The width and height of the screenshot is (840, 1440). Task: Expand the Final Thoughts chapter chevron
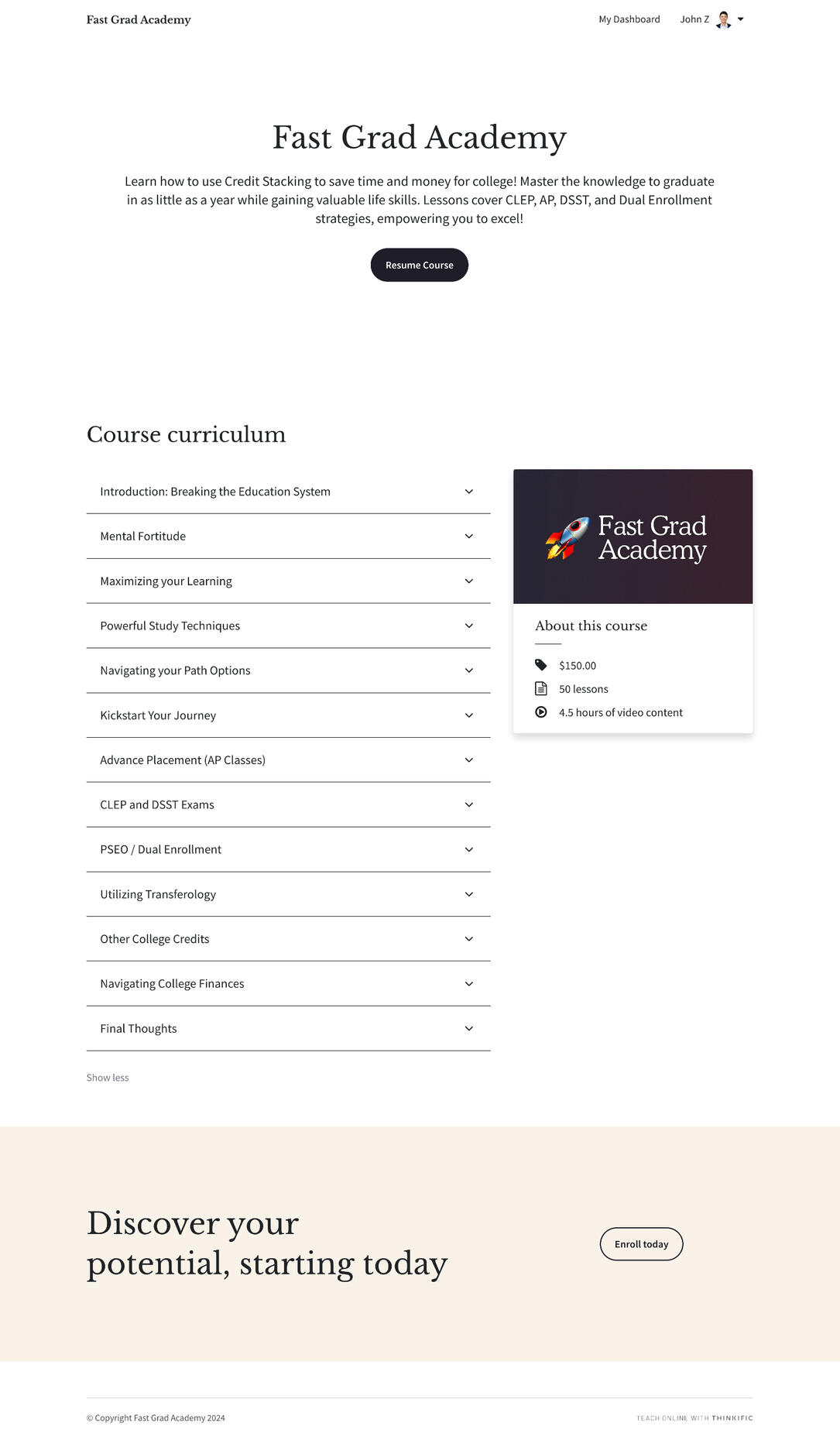469,1029
